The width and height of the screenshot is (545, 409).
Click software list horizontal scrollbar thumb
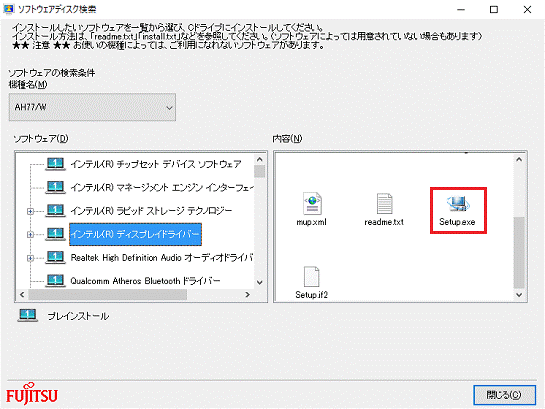click(x=108, y=295)
